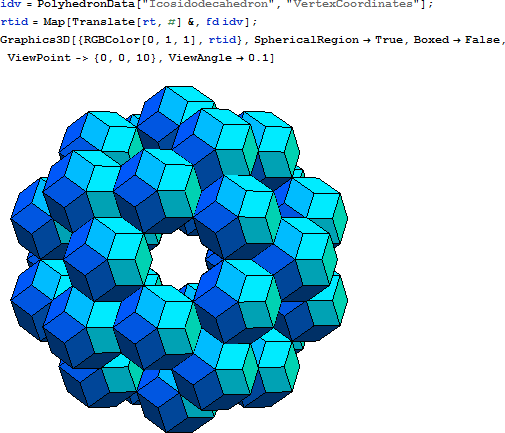Click the ViewAngle option name
505x433 pixels.
click(200, 58)
